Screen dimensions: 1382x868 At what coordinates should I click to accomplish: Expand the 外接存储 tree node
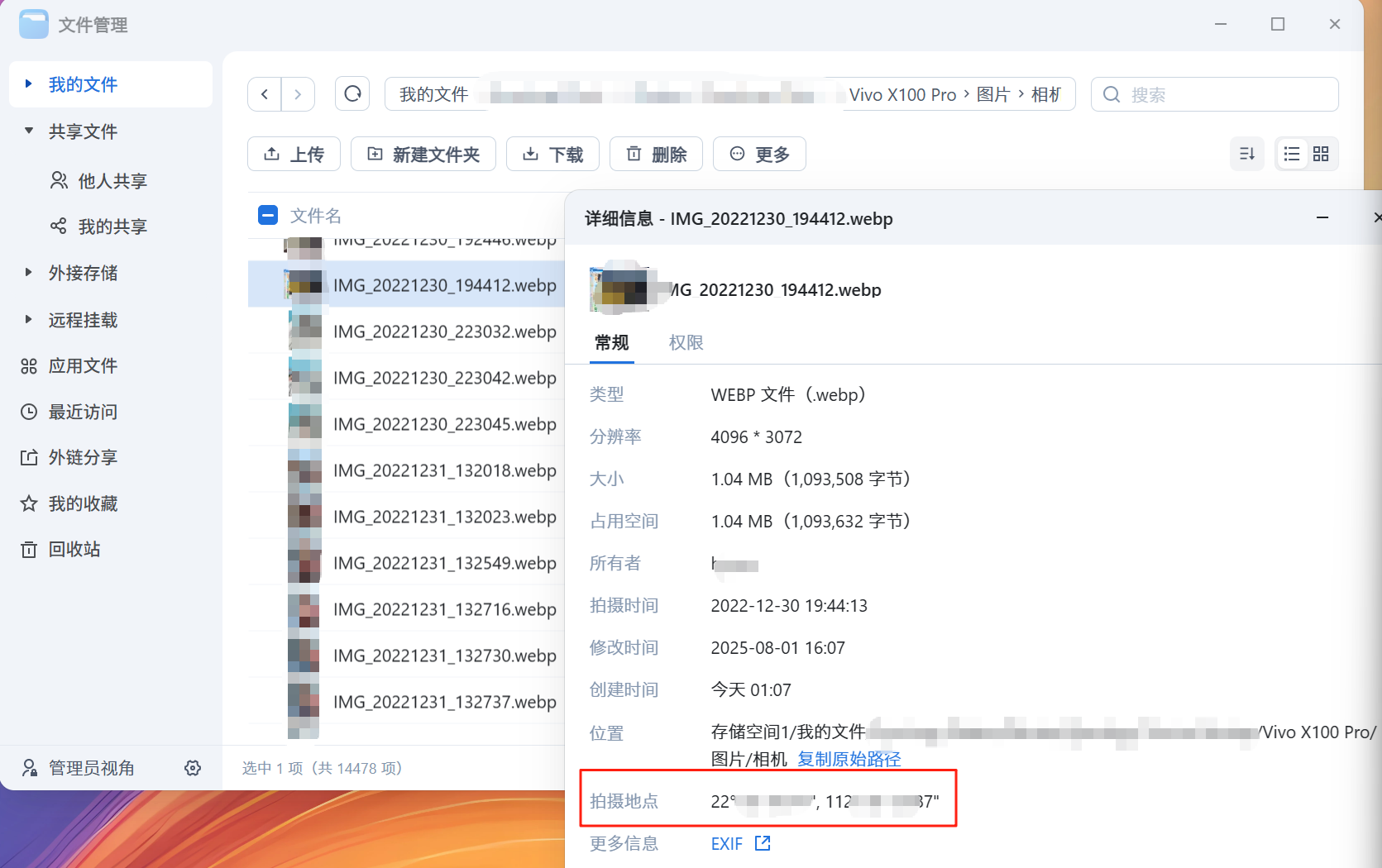coord(29,273)
